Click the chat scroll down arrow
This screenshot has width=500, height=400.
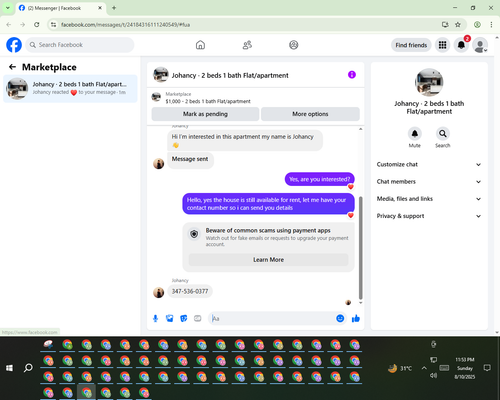click(360, 303)
